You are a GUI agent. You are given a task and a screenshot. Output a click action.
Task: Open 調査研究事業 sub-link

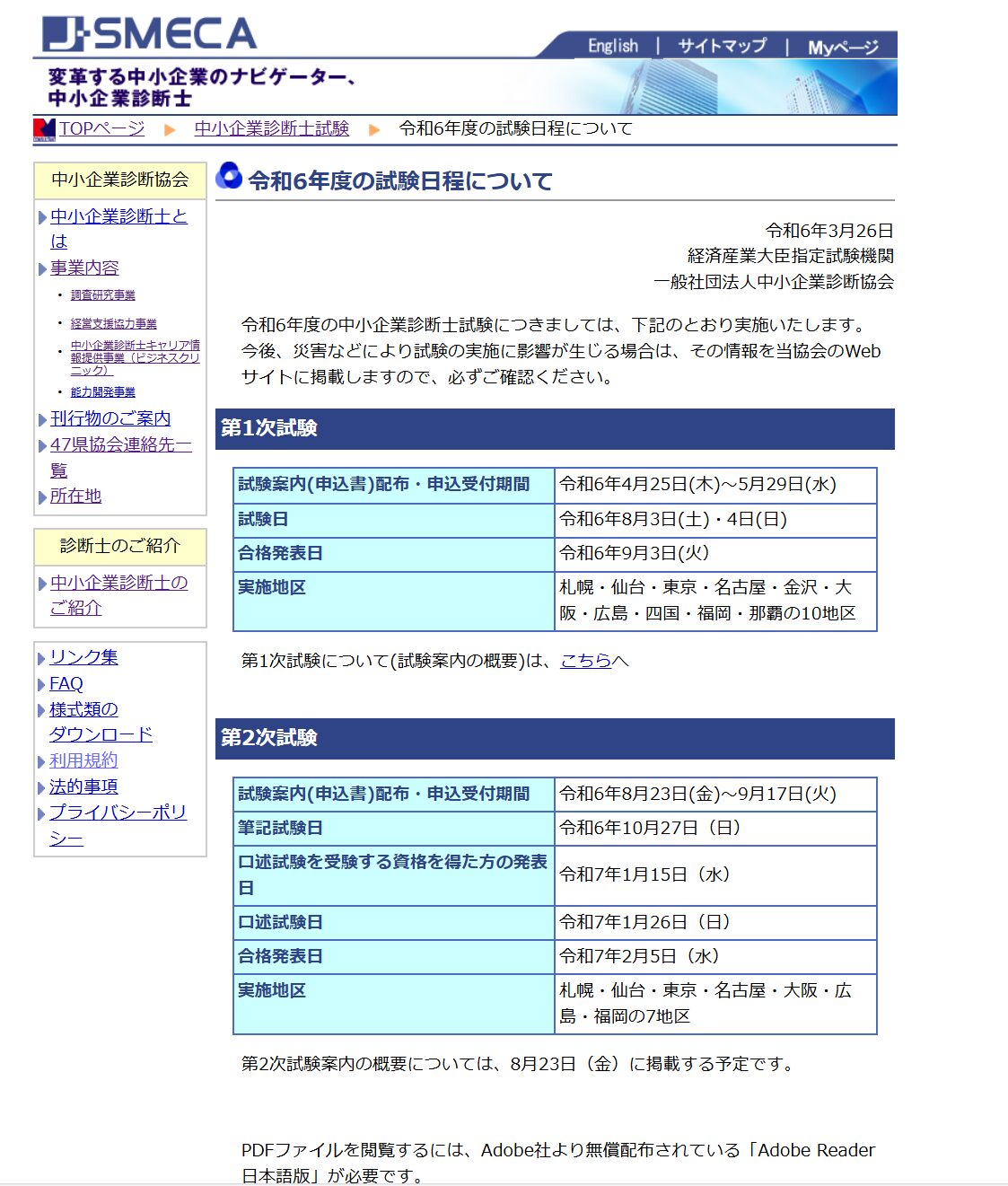click(103, 294)
